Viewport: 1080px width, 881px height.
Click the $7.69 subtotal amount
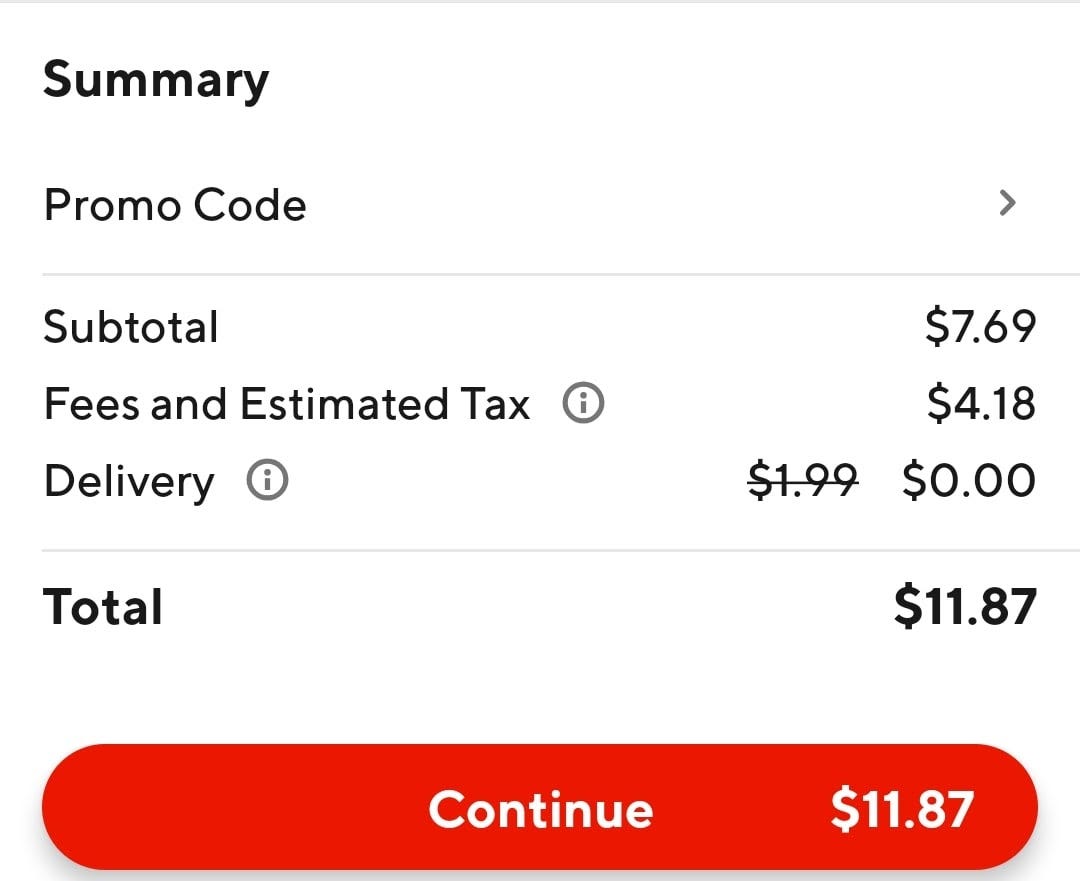[980, 328]
